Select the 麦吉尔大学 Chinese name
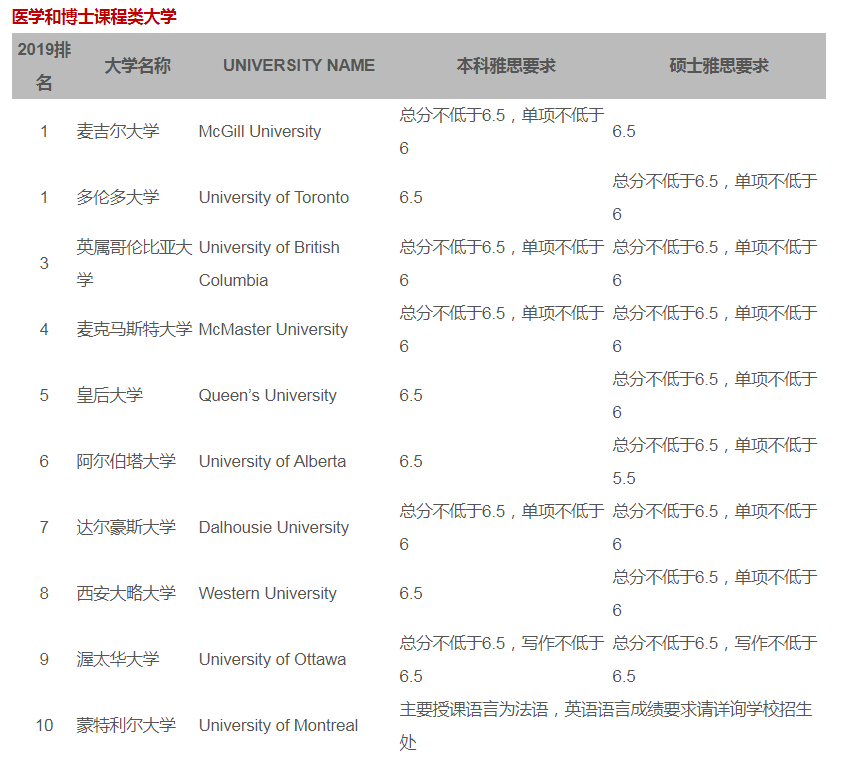Viewport: 842px width, 759px height. pyautogui.click(x=118, y=132)
